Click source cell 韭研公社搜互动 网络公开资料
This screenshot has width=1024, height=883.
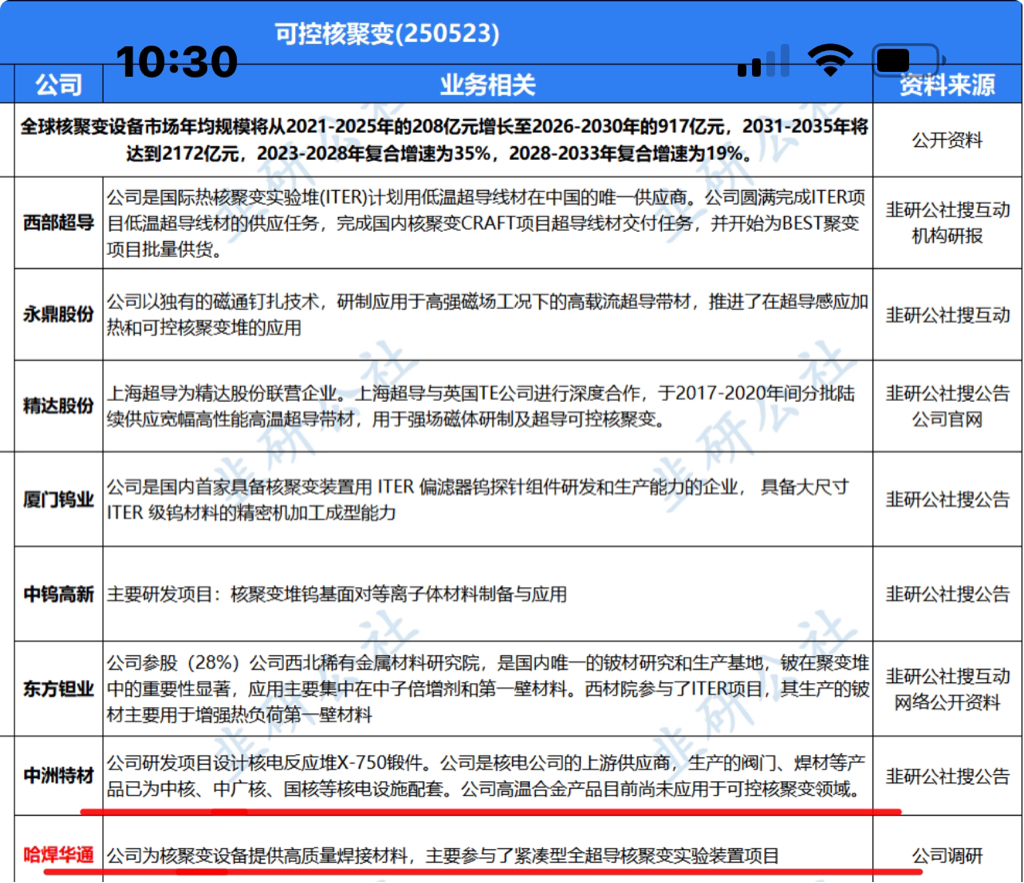(948, 689)
